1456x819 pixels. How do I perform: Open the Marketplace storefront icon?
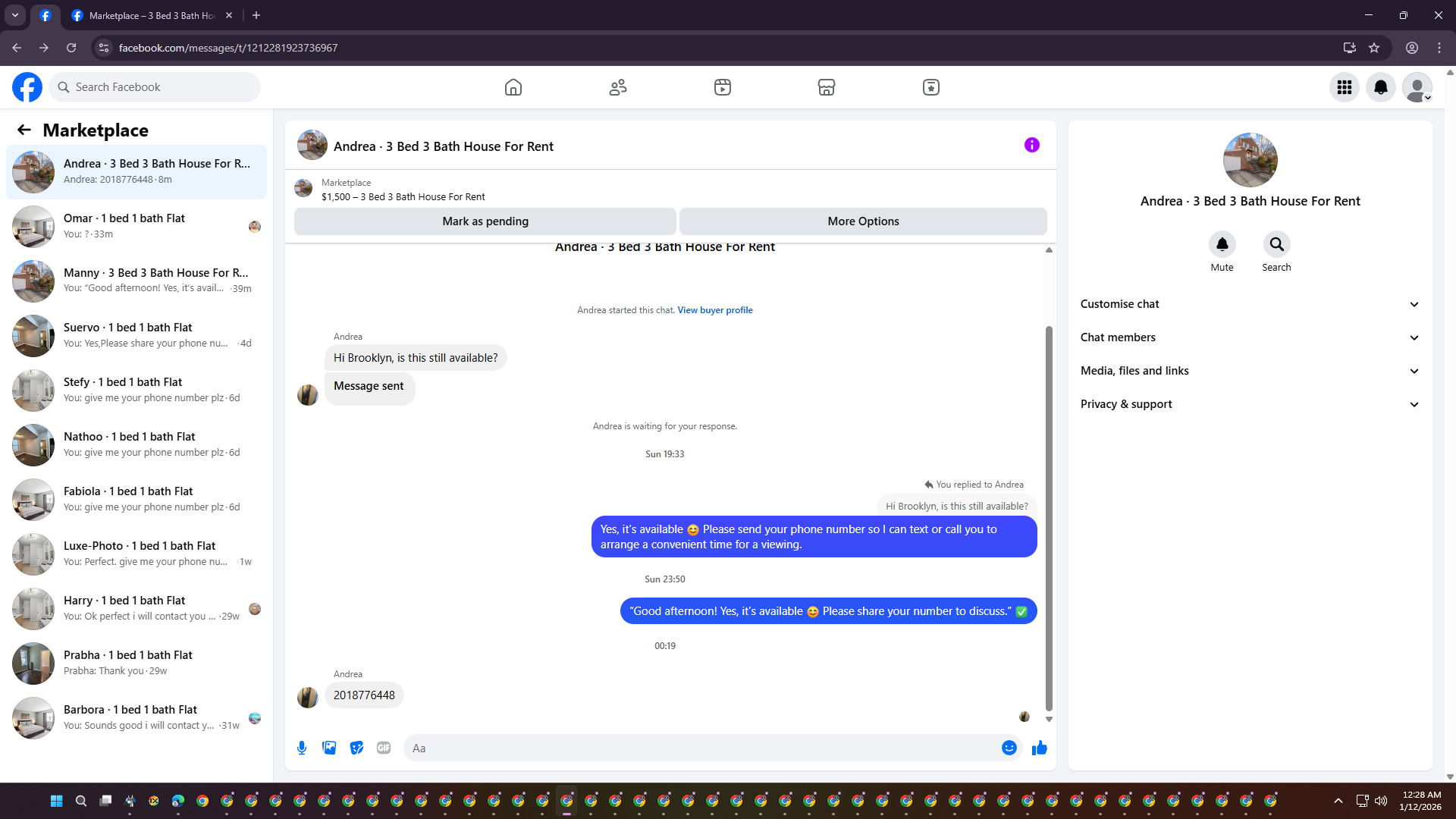click(x=827, y=87)
